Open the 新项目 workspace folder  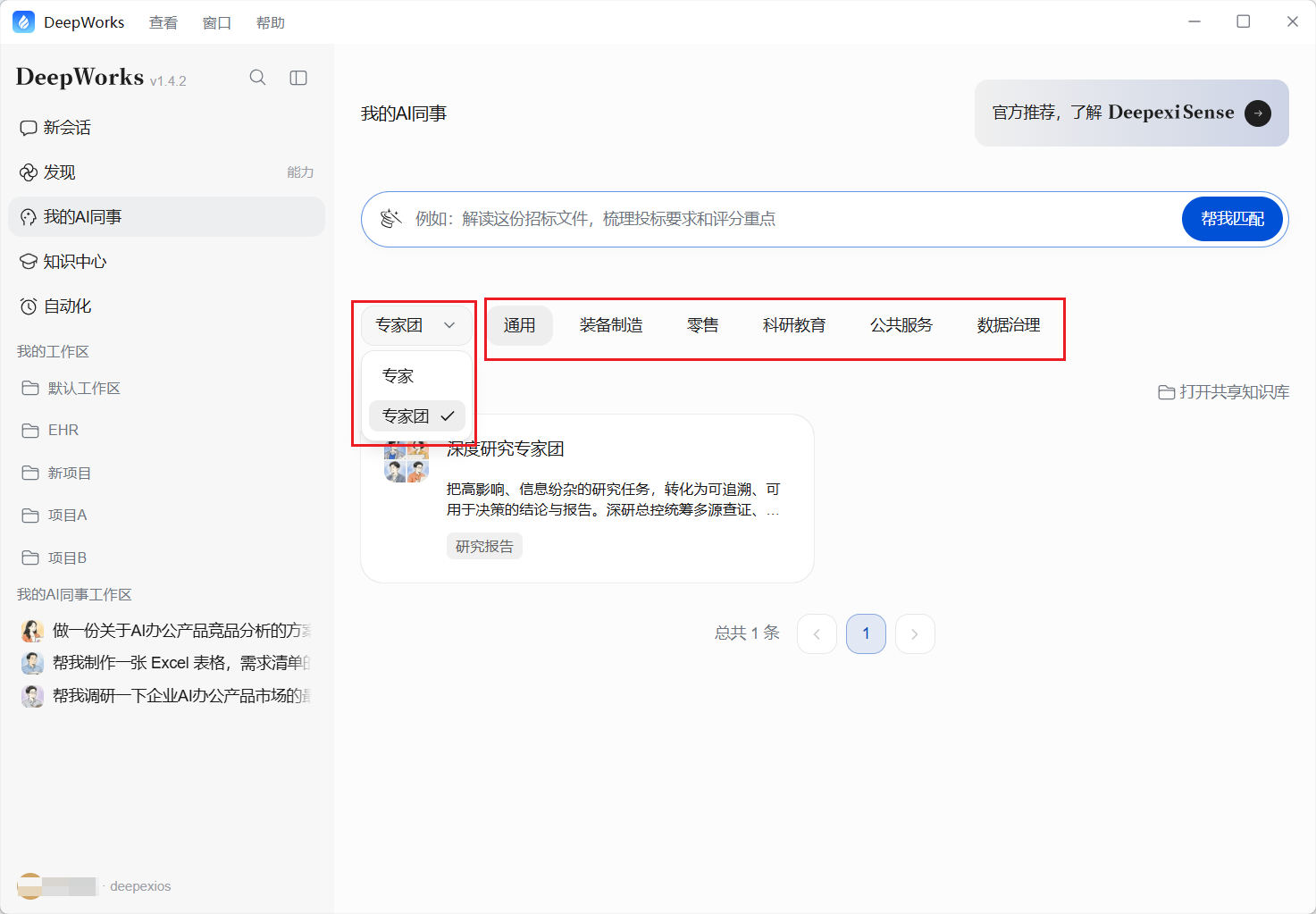coord(166,473)
